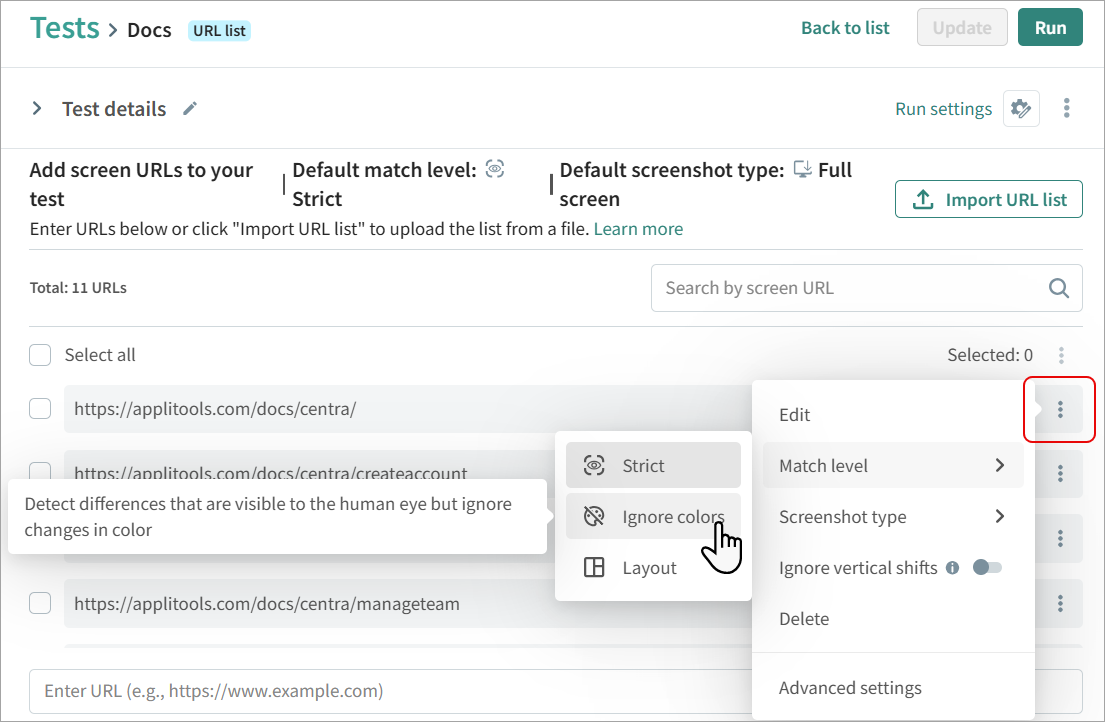Viewport: 1105px width, 722px height.
Task: Enable the Ignore vertical shifts toggle
Action: pyautogui.click(x=987, y=568)
